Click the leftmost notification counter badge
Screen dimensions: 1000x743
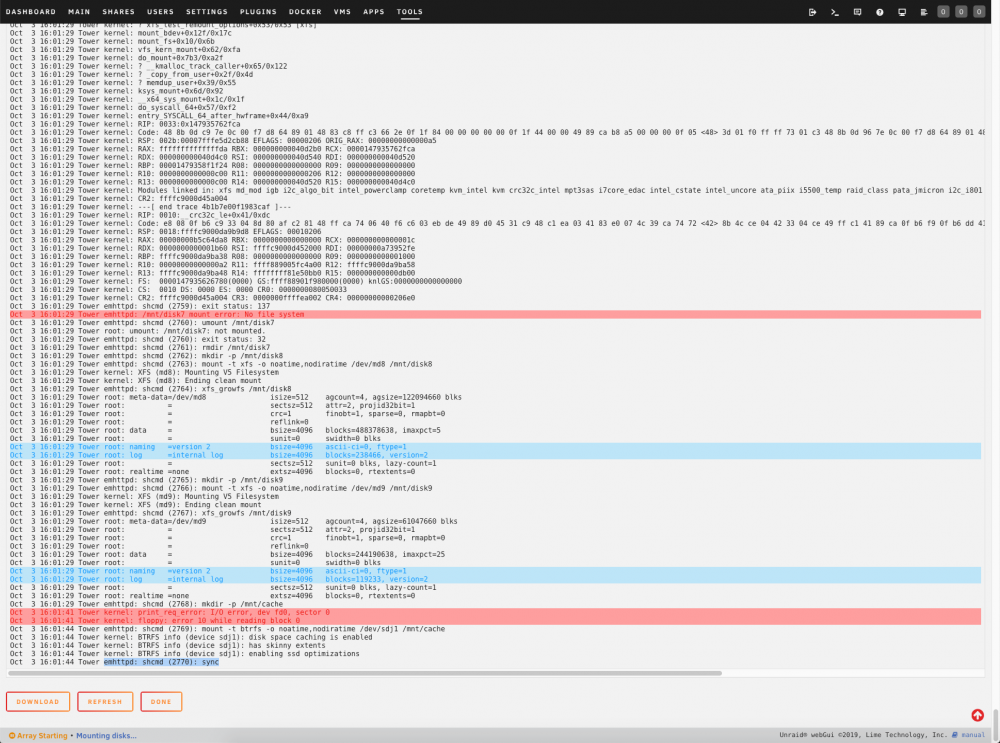pyautogui.click(x=943, y=11)
